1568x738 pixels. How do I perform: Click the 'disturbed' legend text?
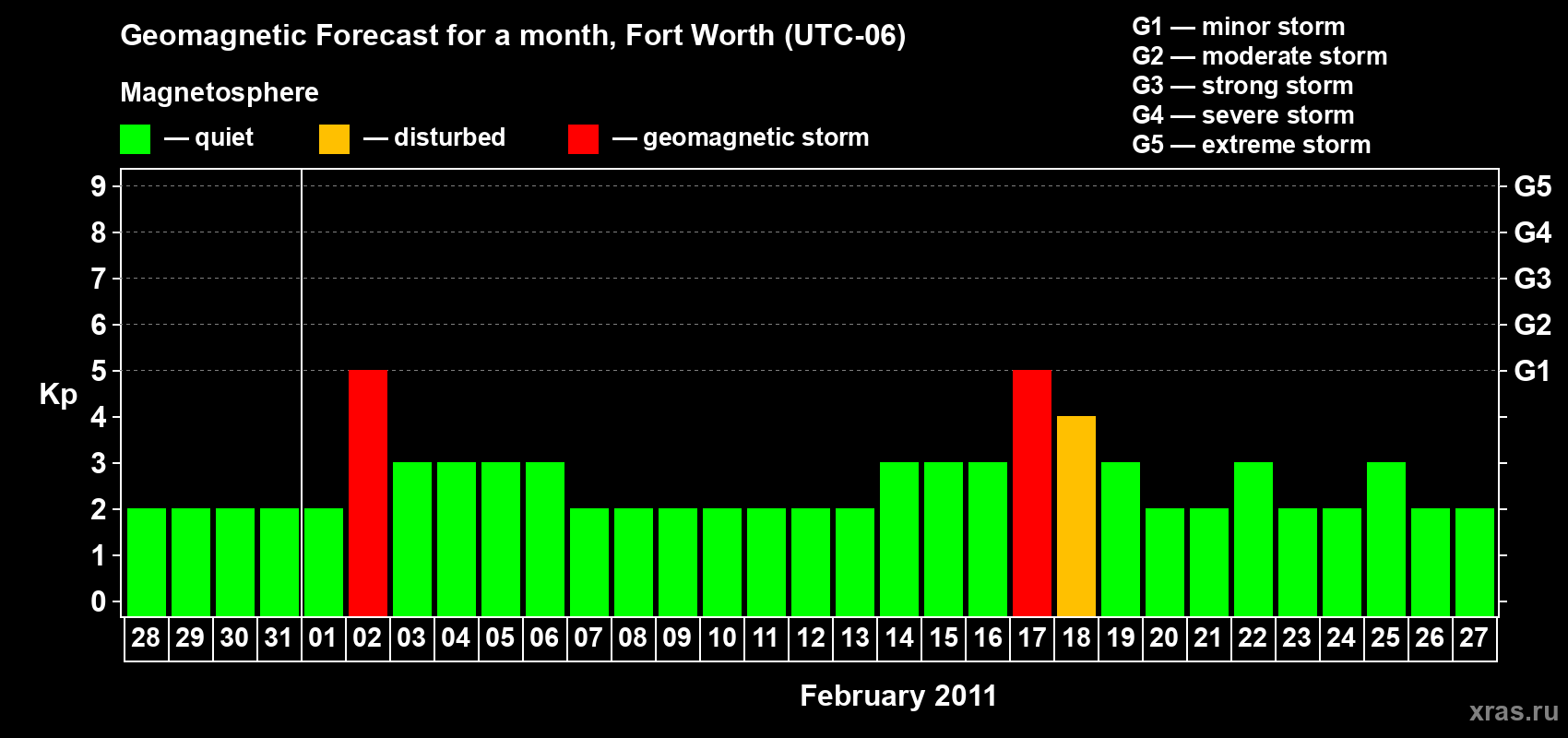coord(450,137)
